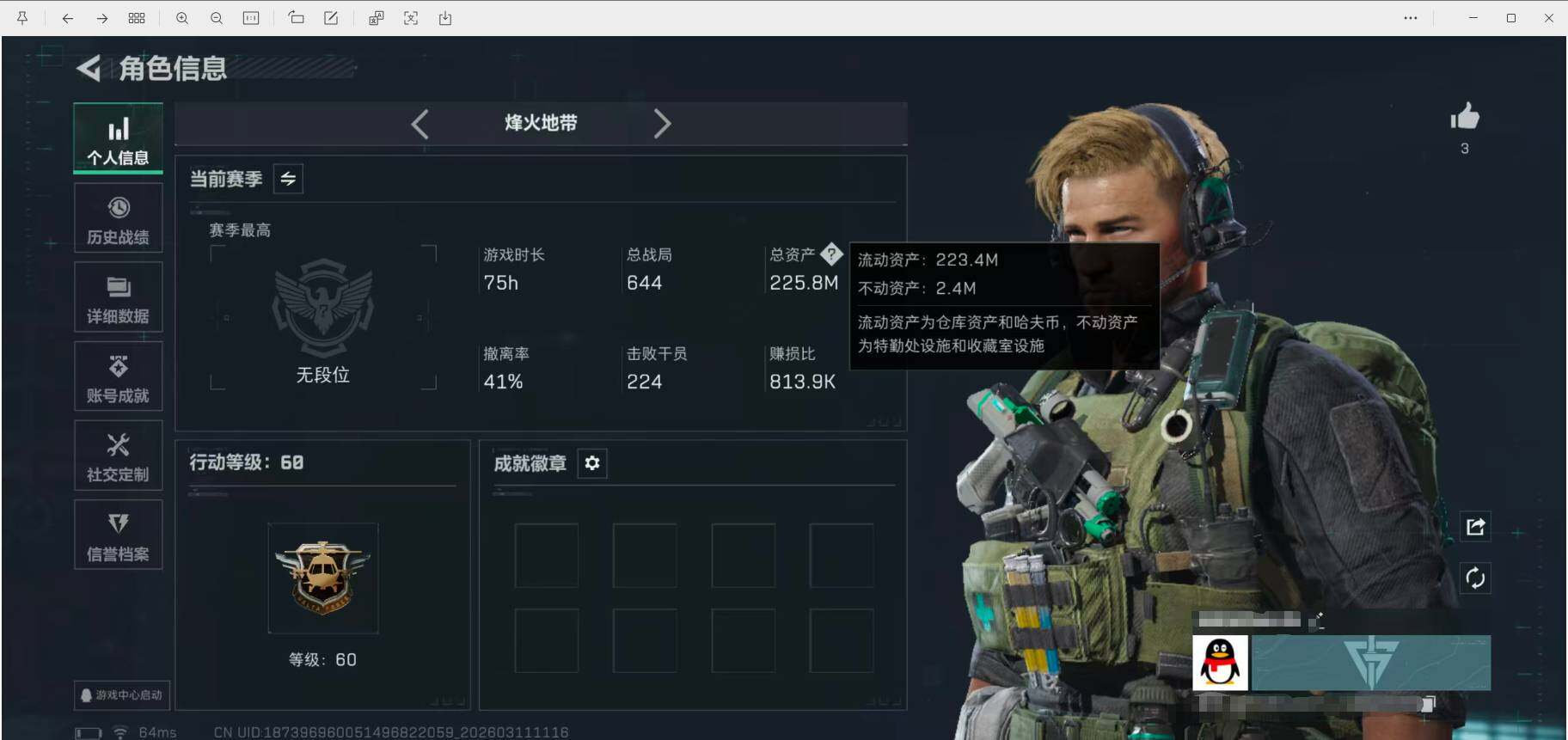The image size is (1568, 740).
Task: Click the battery status icon
Action: pyautogui.click(x=89, y=733)
